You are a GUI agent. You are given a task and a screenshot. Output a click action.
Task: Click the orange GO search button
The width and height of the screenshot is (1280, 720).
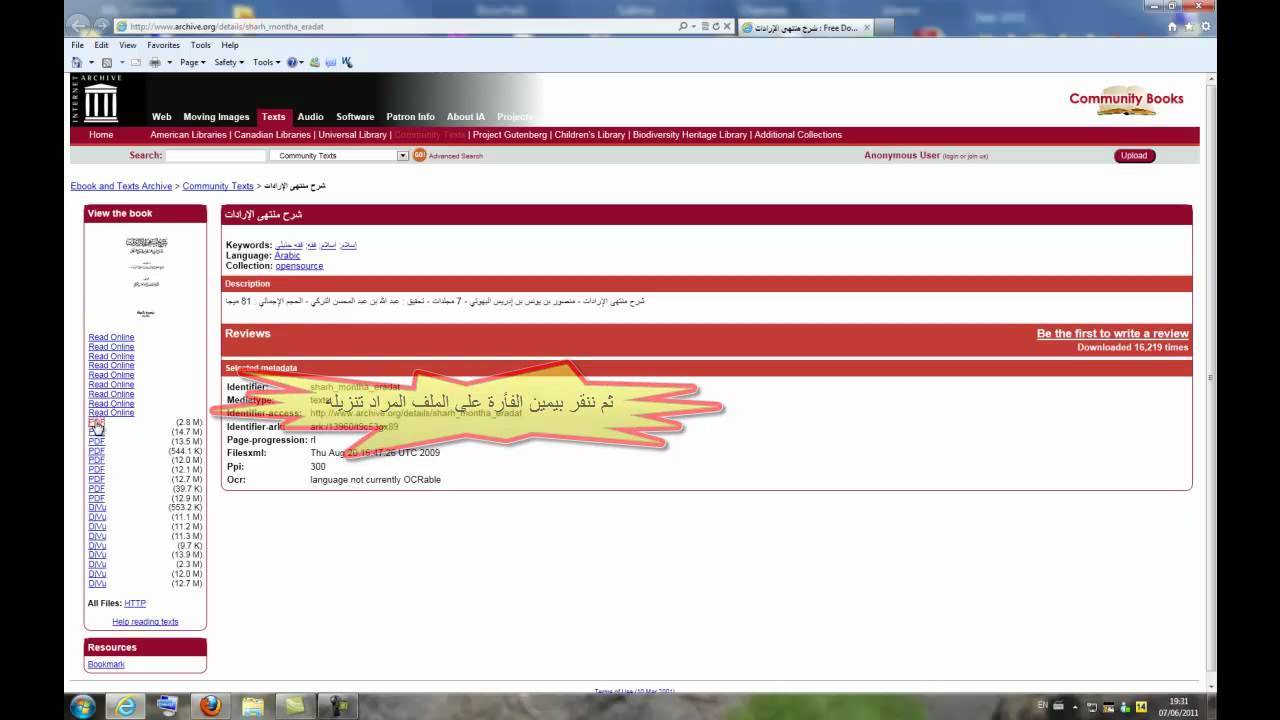pos(420,155)
